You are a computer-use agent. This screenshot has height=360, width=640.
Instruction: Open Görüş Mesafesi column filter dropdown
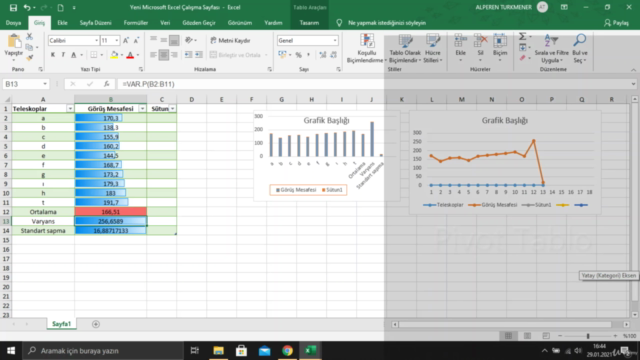pos(142,109)
